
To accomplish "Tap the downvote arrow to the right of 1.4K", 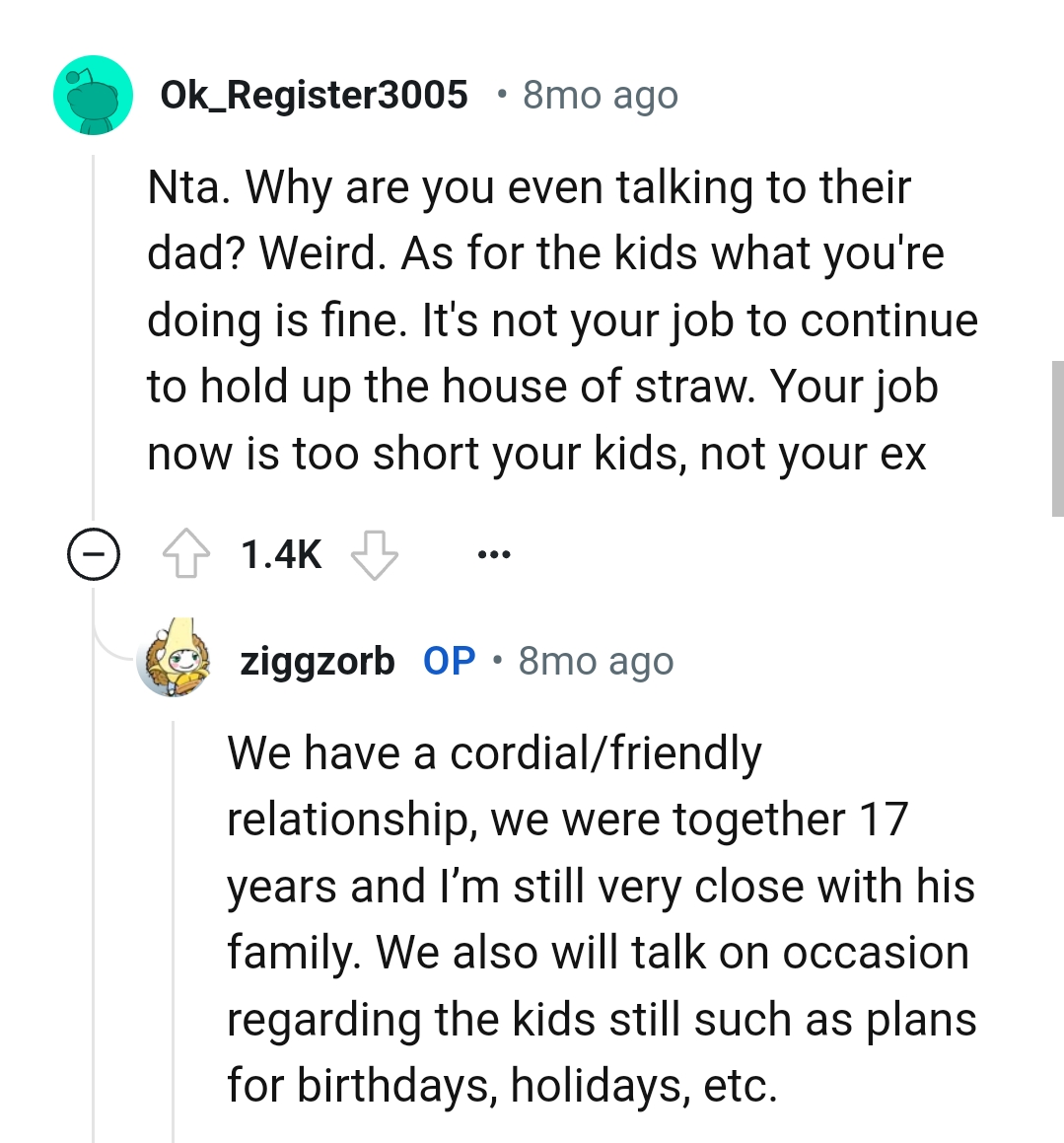I will point(375,553).
